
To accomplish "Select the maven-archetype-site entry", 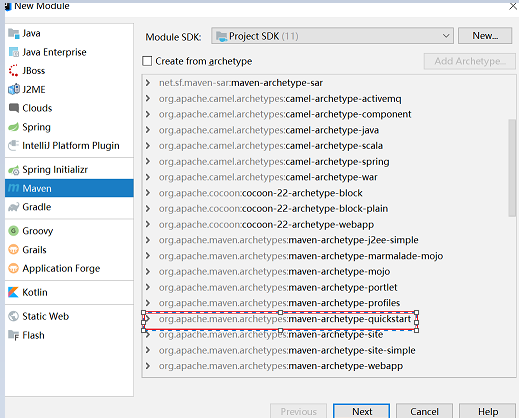I will (x=271, y=334).
